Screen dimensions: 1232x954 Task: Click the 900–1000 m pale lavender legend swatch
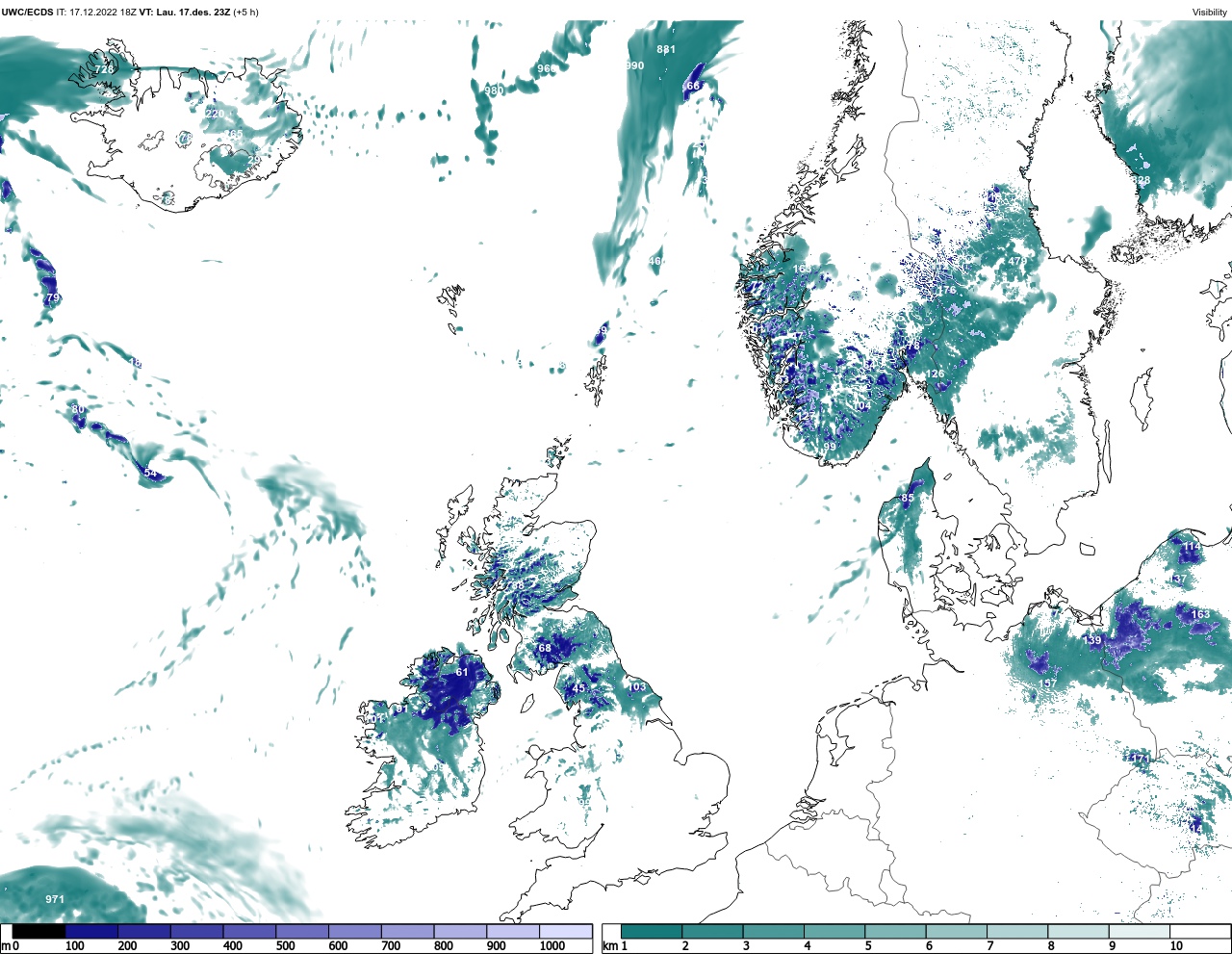(x=513, y=931)
